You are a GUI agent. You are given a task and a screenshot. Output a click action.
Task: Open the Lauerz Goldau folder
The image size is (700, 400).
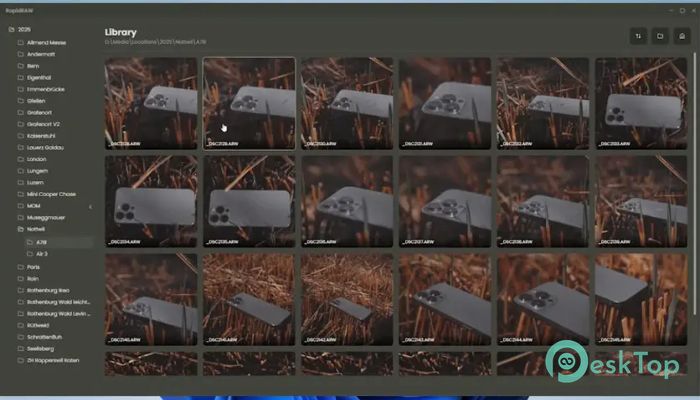(45, 147)
